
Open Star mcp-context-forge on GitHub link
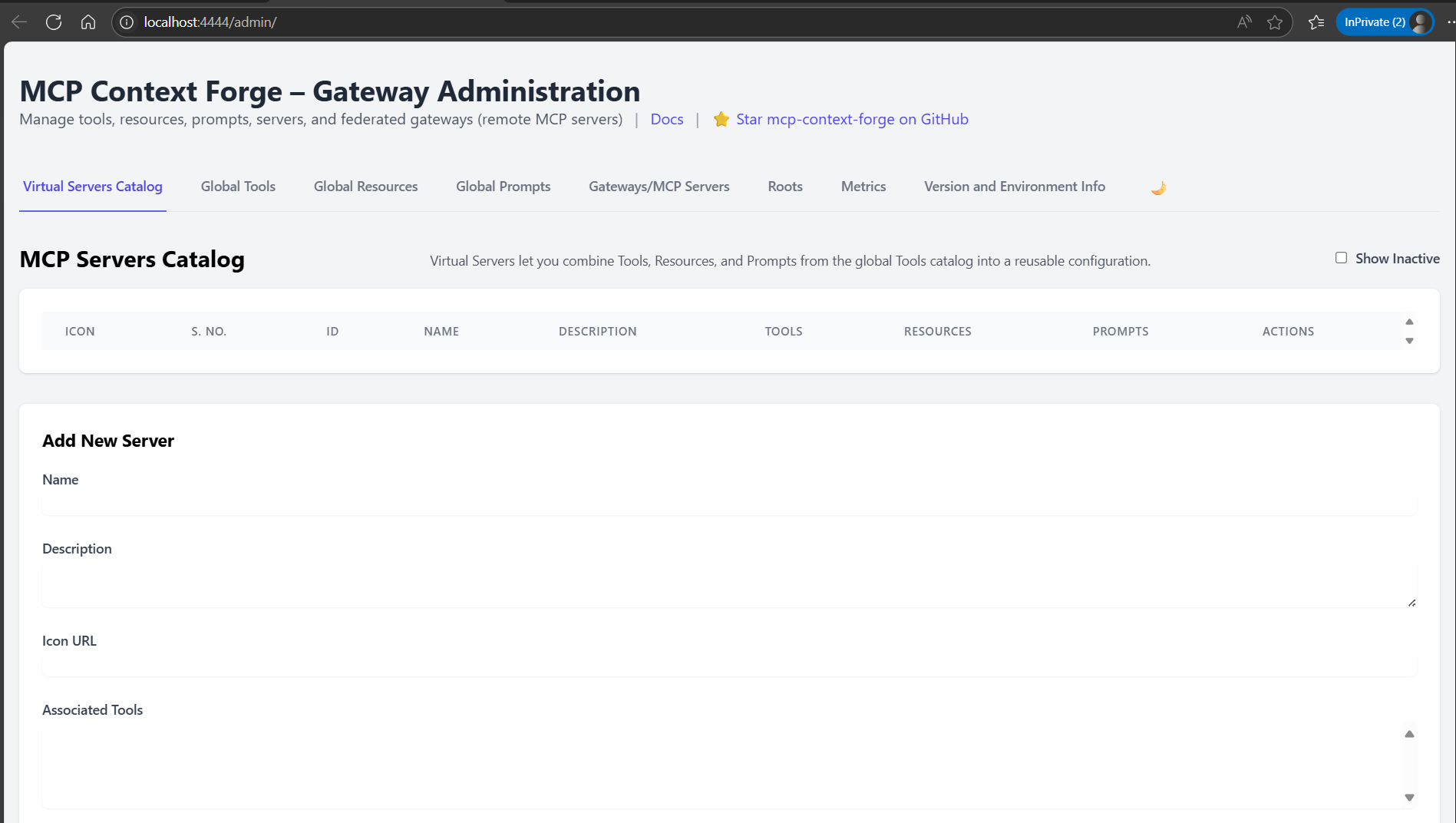852,119
